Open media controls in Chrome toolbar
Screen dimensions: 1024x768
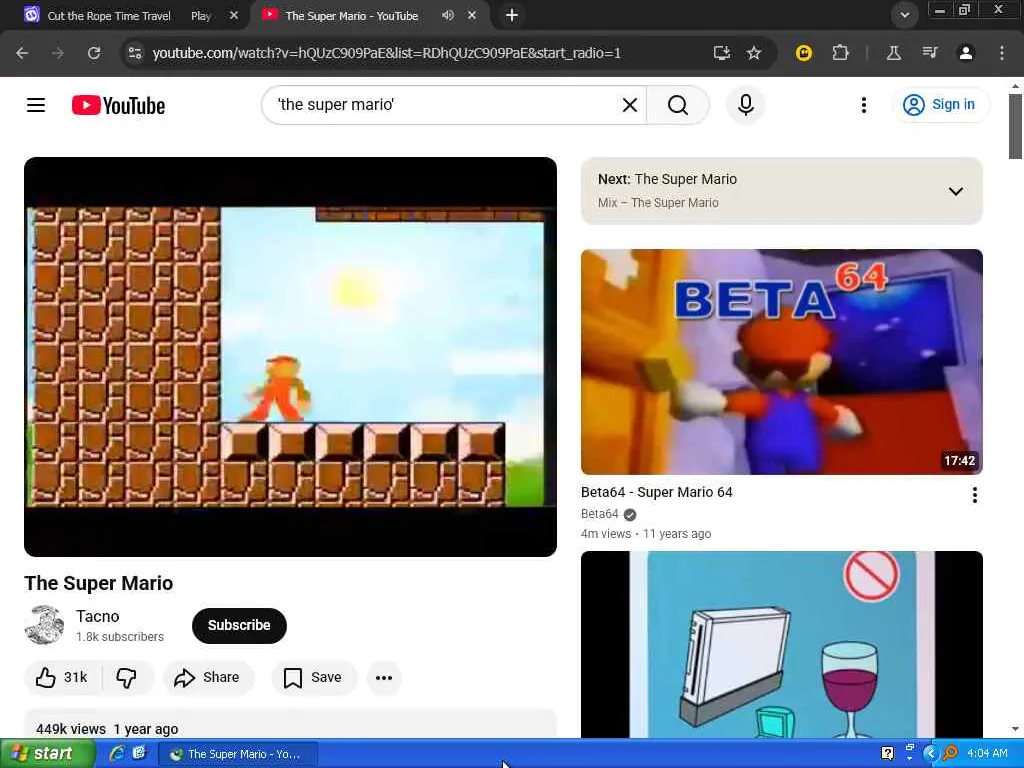pos(929,53)
